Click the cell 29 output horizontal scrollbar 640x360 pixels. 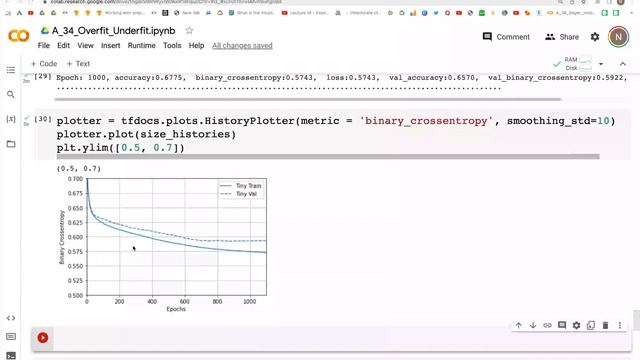[x=308, y=99]
